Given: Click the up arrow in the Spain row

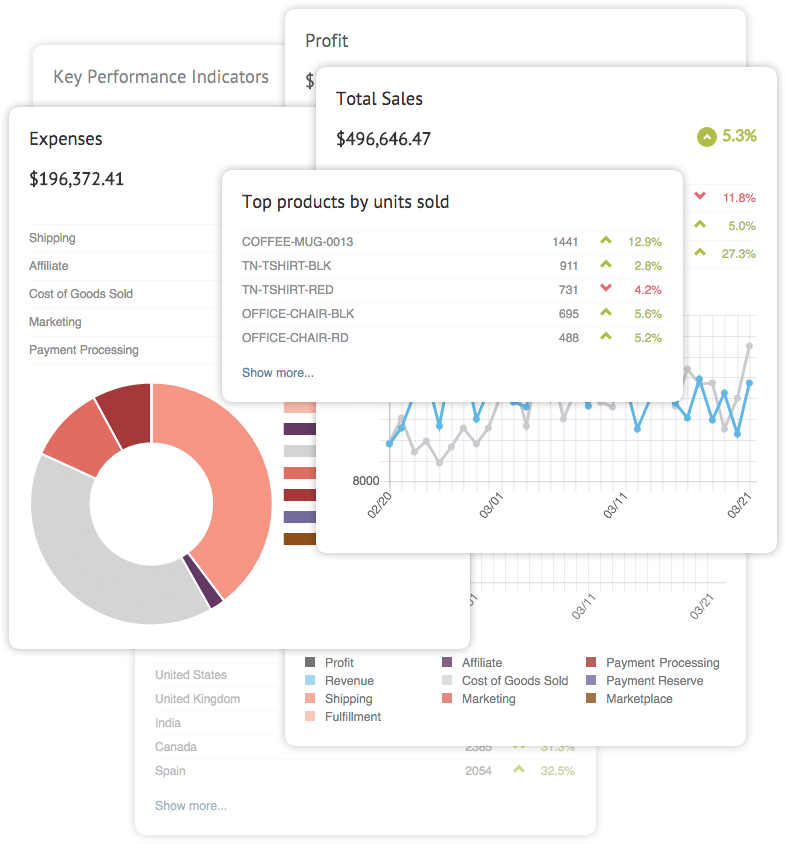Looking at the screenshot, I should coord(518,770).
